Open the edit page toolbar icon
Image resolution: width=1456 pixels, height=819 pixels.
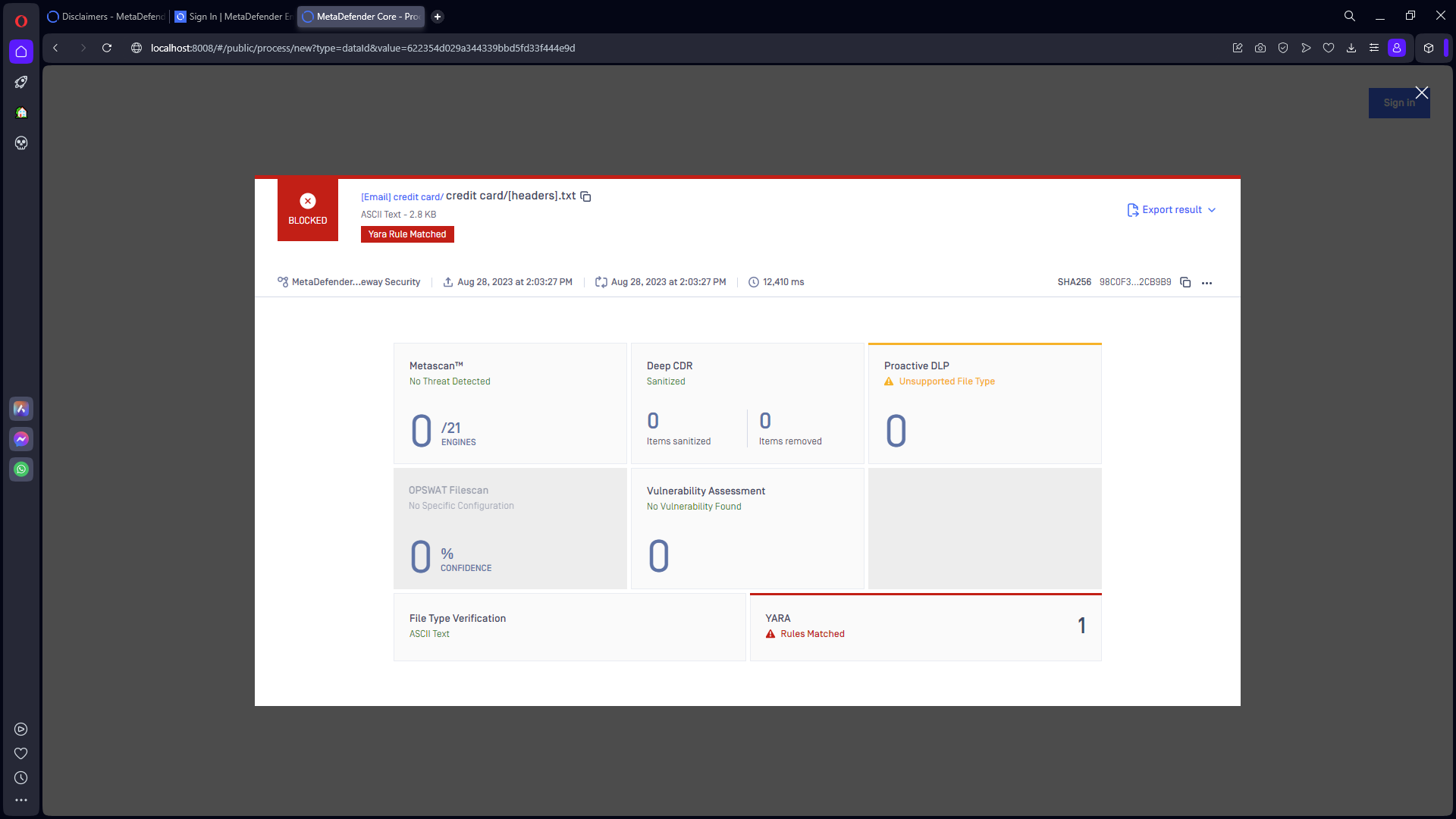pyautogui.click(x=1238, y=48)
